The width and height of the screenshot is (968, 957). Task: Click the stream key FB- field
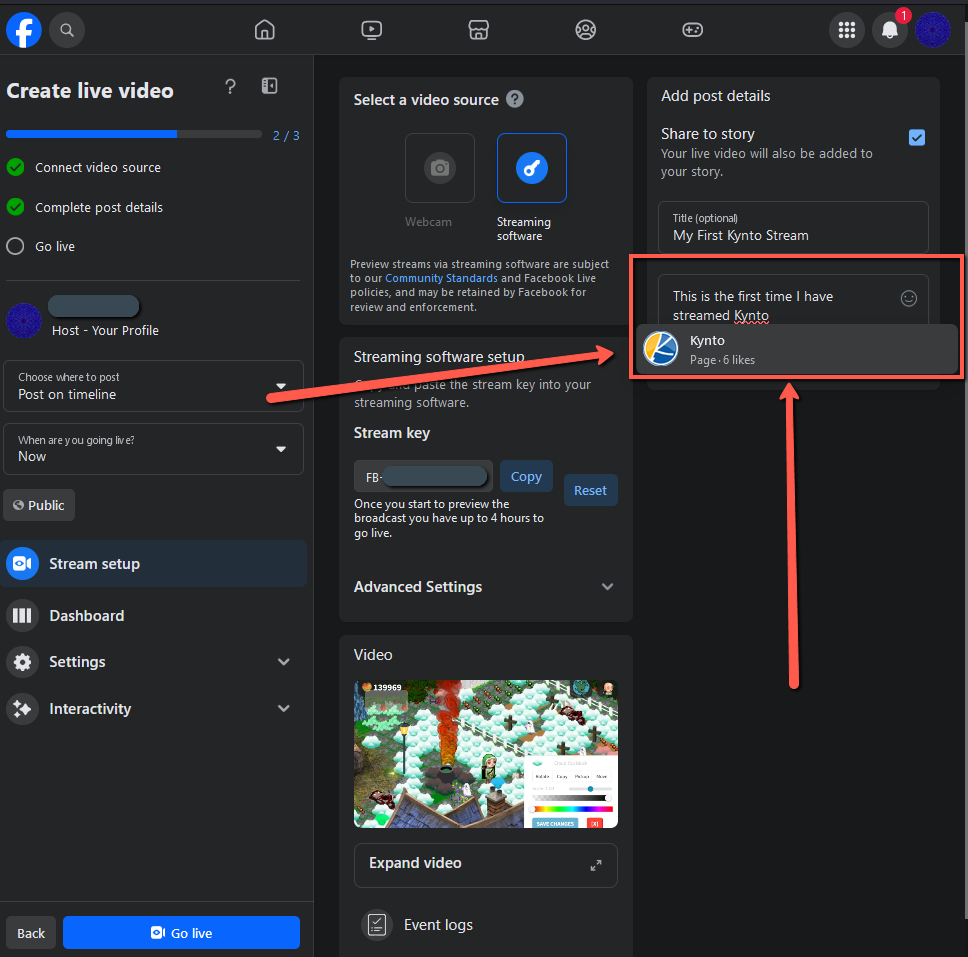pos(423,476)
